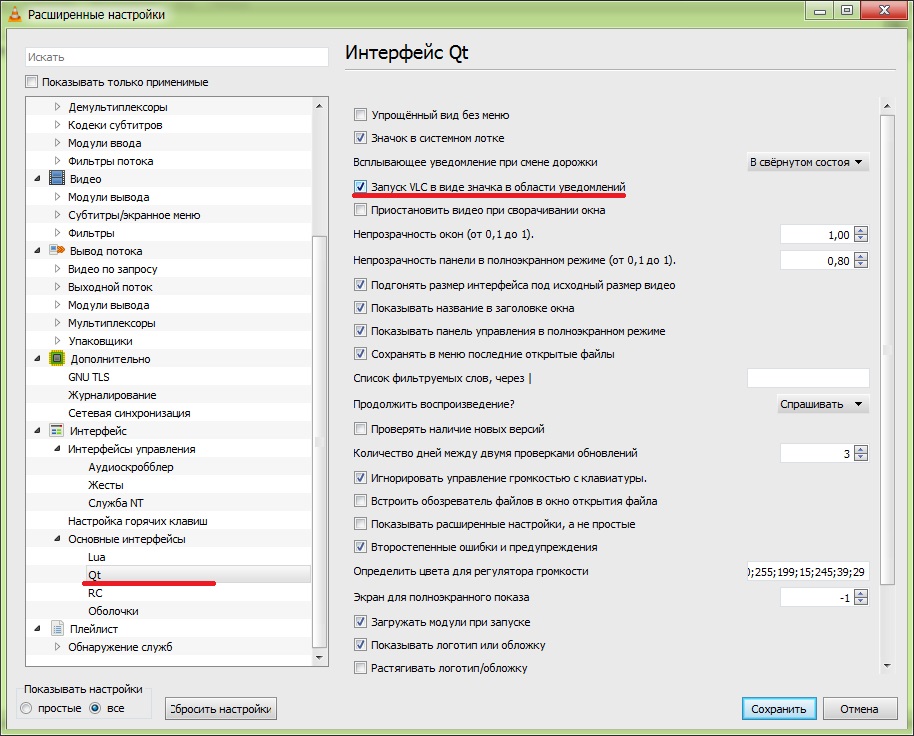
Task: Click the filtered words list input field
Action: 808,378
